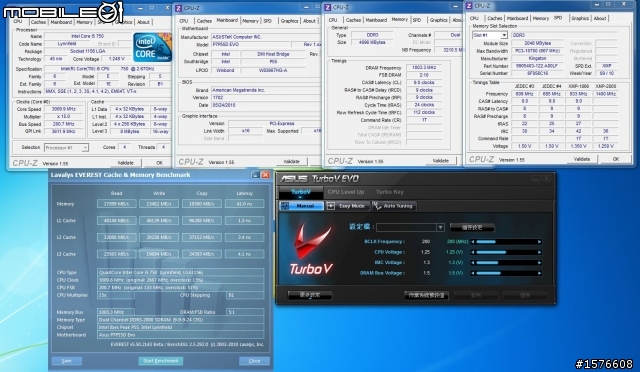
Task: Decrease DRAM Bus Voltage with left arrow
Action: pyautogui.click(x=473, y=273)
